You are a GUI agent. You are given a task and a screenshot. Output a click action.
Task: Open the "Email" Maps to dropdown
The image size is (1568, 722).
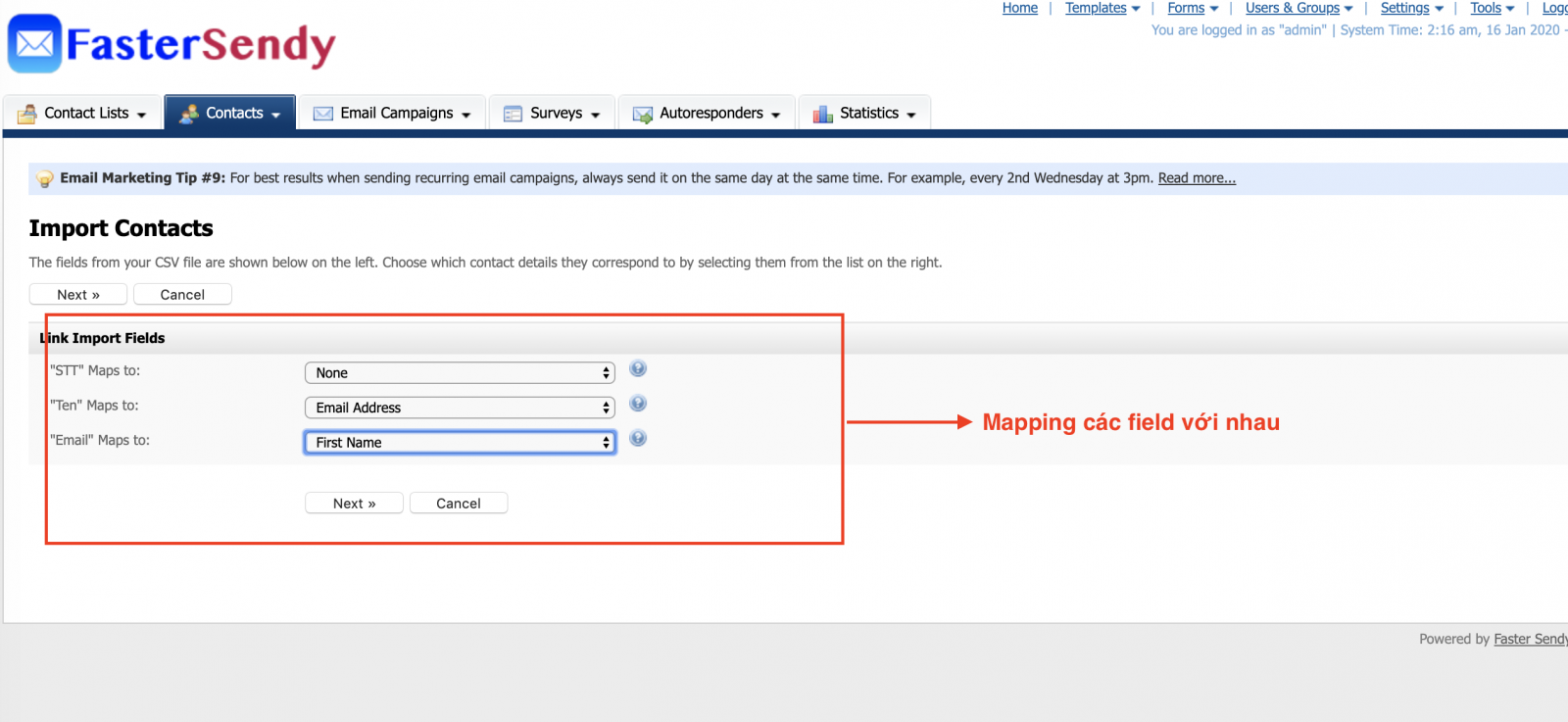(459, 443)
